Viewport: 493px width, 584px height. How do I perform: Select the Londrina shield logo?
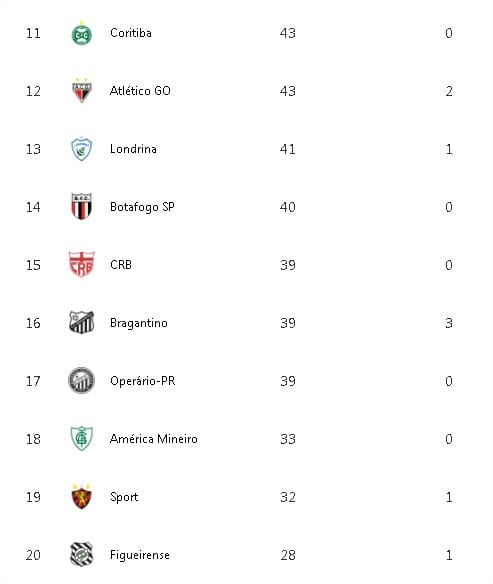tap(82, 149)
